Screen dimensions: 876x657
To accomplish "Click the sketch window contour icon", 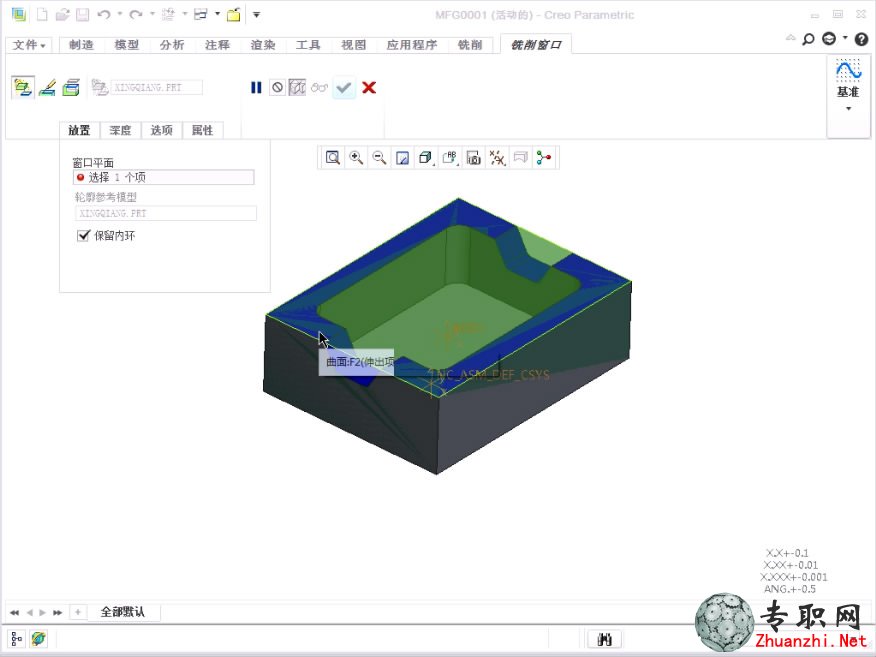I will click(x=47, y=88).
